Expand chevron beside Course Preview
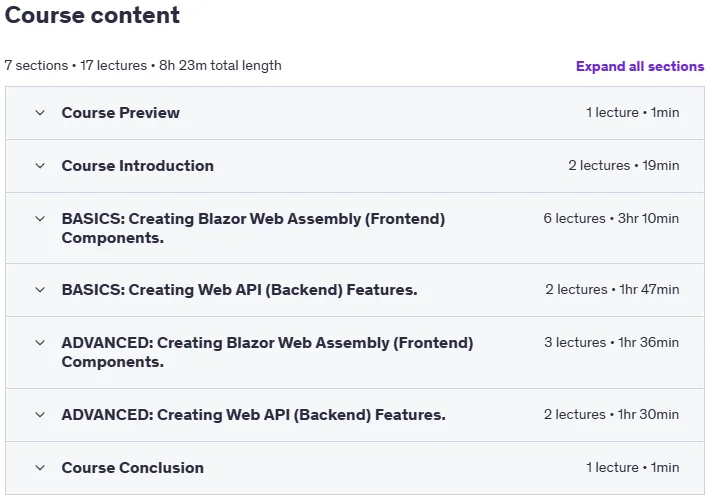 tap(40, 113)
